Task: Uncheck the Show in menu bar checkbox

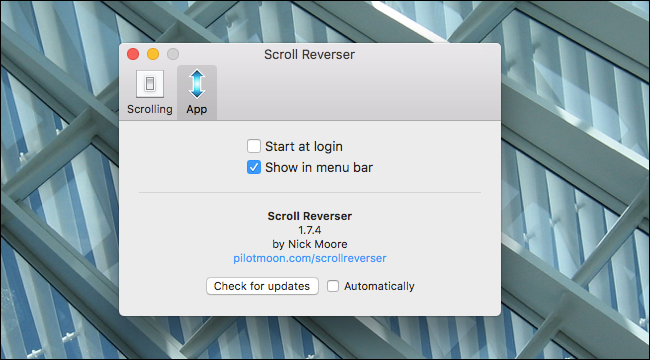Action: click(x=254, y=167)
